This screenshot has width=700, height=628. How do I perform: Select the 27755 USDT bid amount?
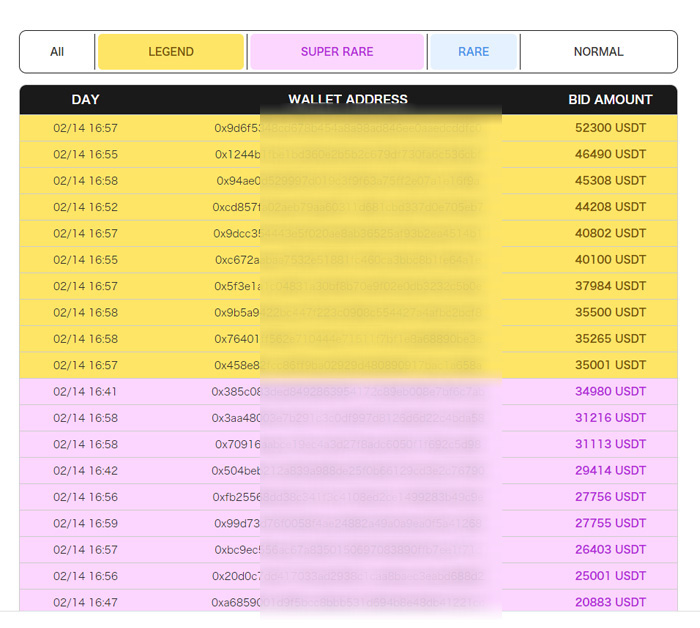(x=610, y=523)
